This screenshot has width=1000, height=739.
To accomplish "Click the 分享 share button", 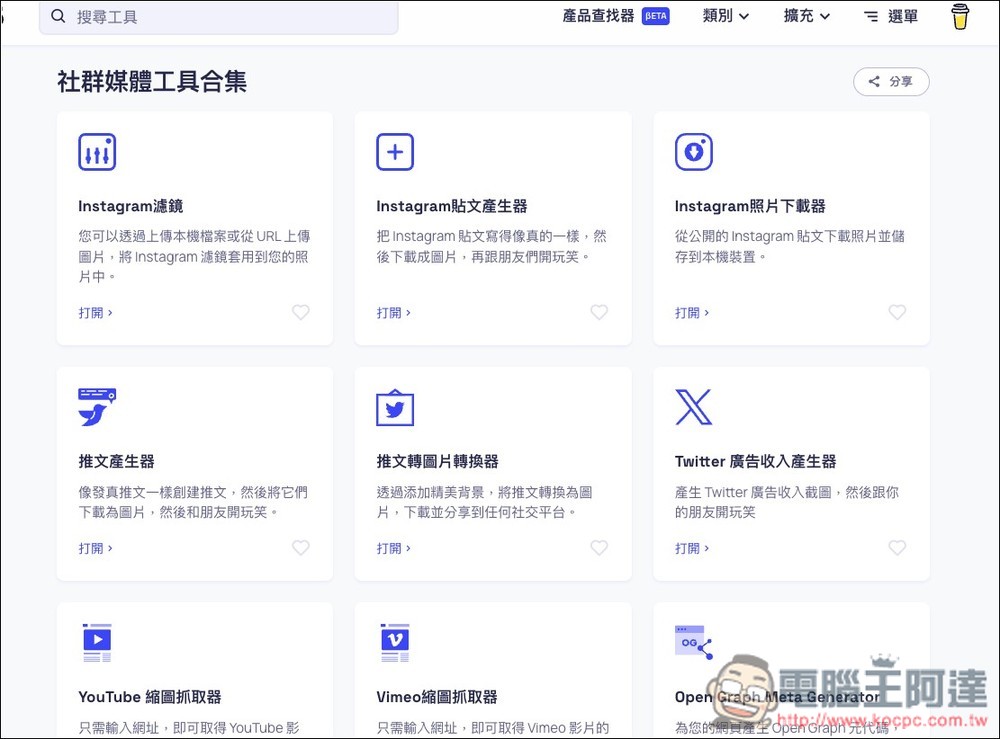I will point(891,82).
